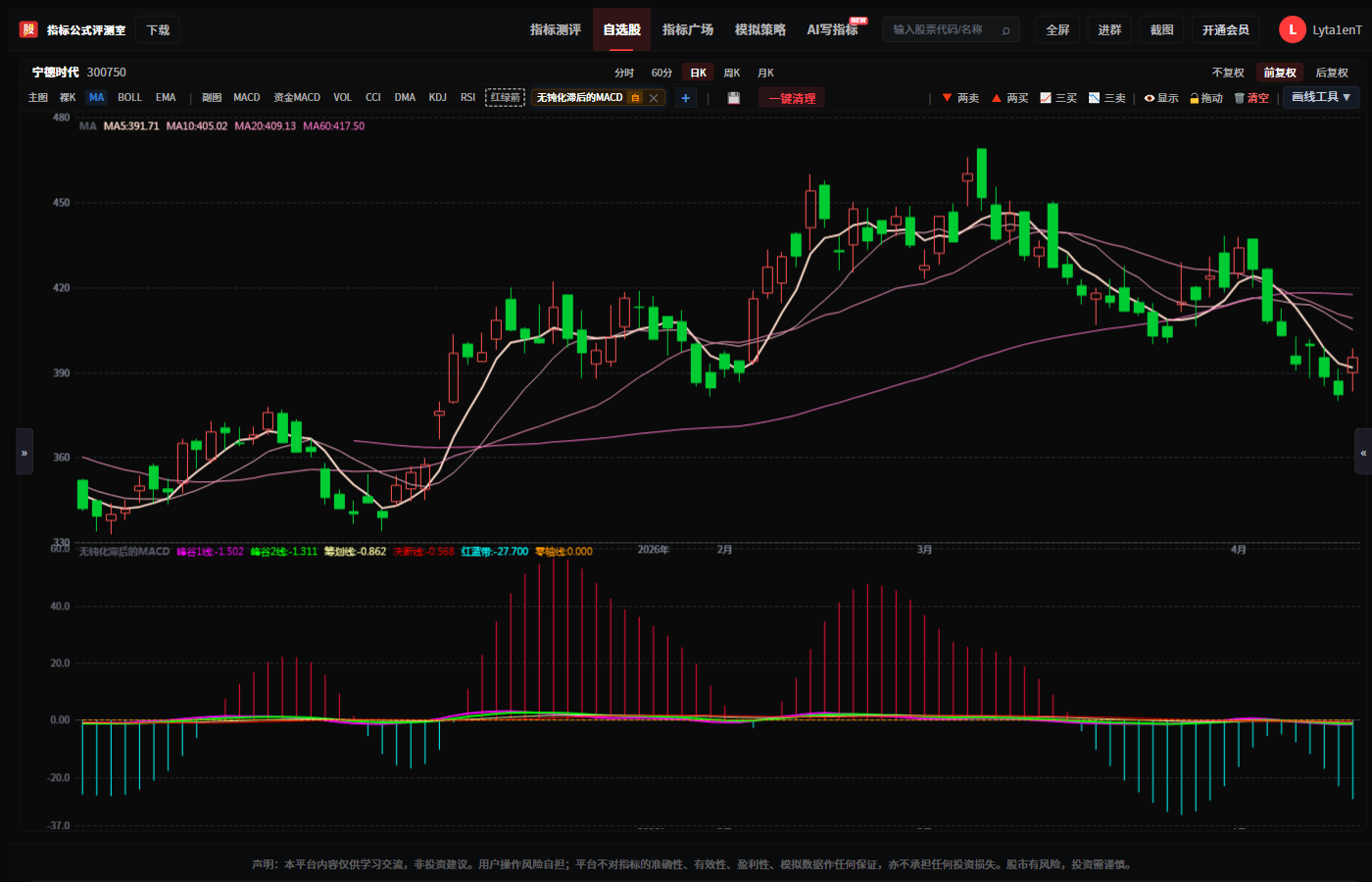Screen dimensions: 1372x882
Task: Expand the left side panel arrow
Action: pos(24,452)
